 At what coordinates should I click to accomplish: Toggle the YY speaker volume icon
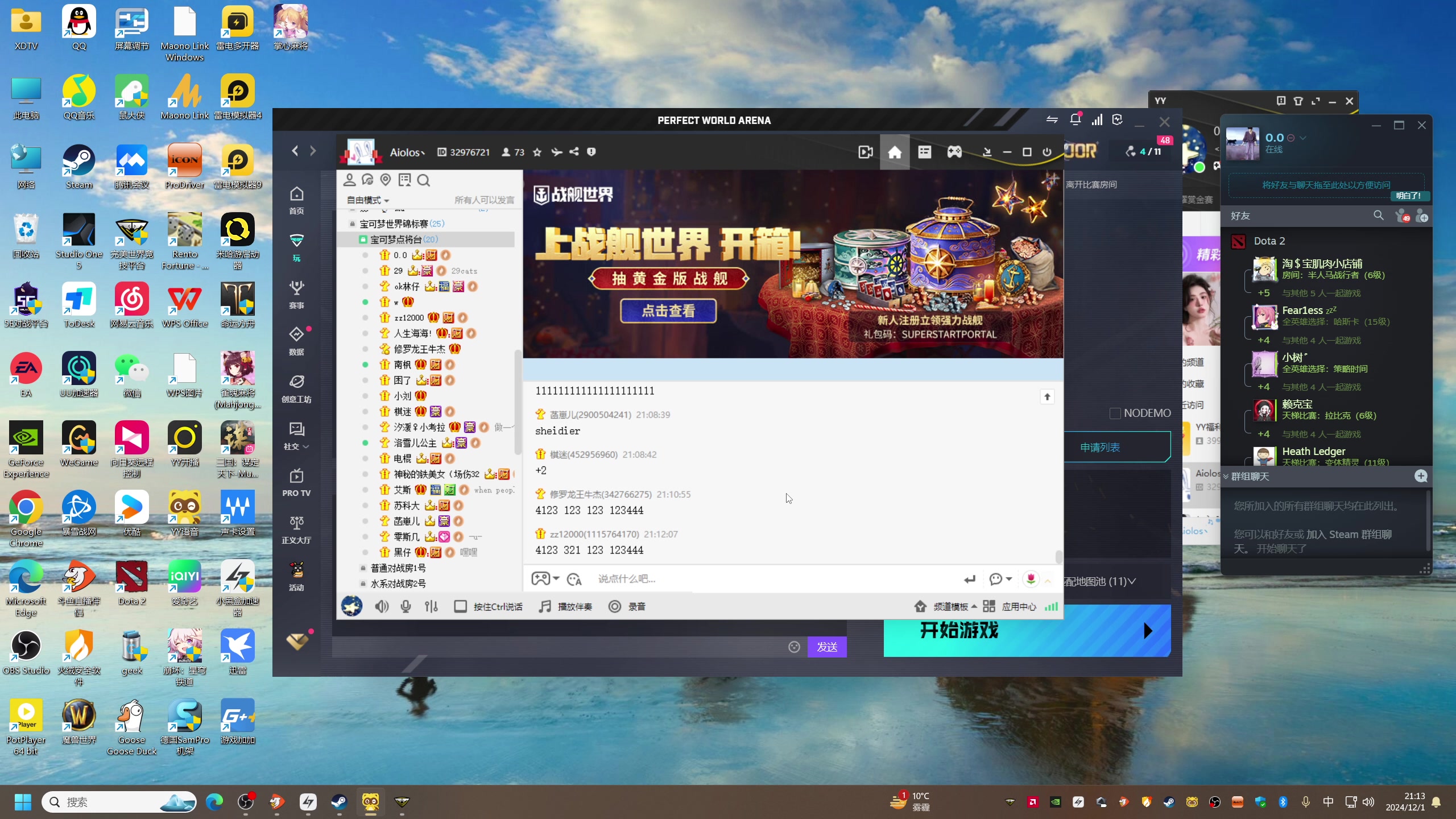382,607
